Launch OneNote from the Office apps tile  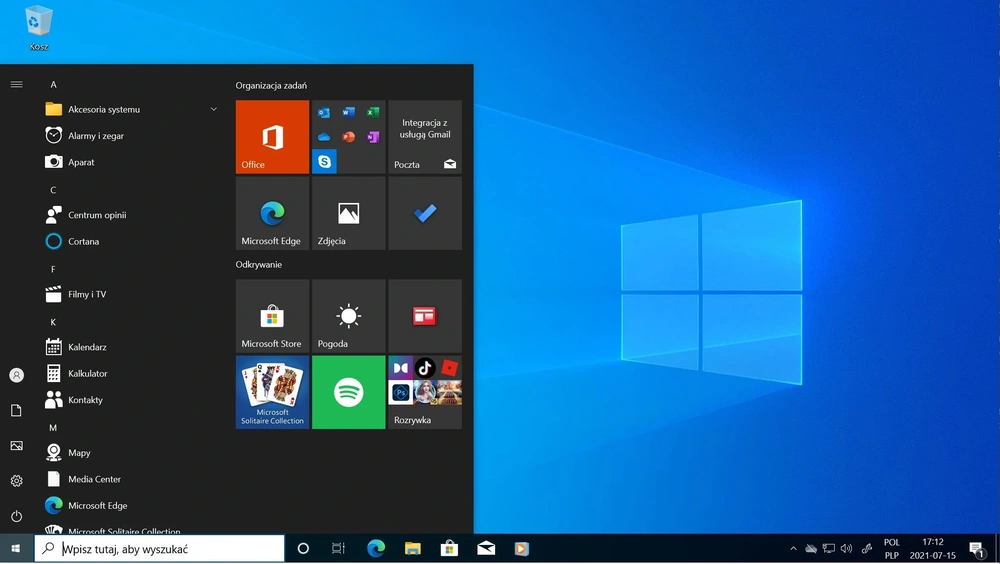pyautogui.click(x=373, y=137)
